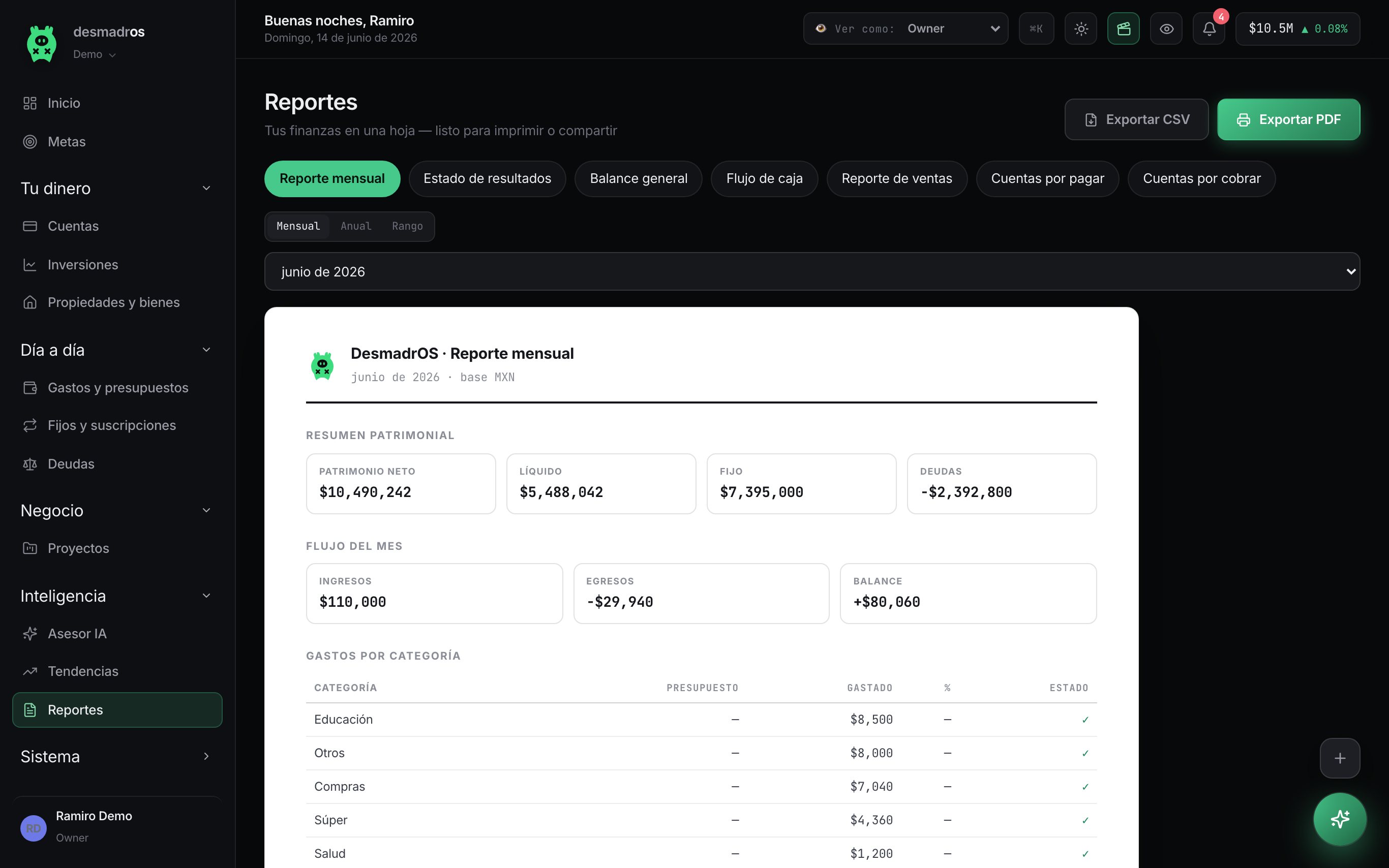Screen dimensions: 1389x868
Task: Collapse the Negocio section
Action: point(116,510)
